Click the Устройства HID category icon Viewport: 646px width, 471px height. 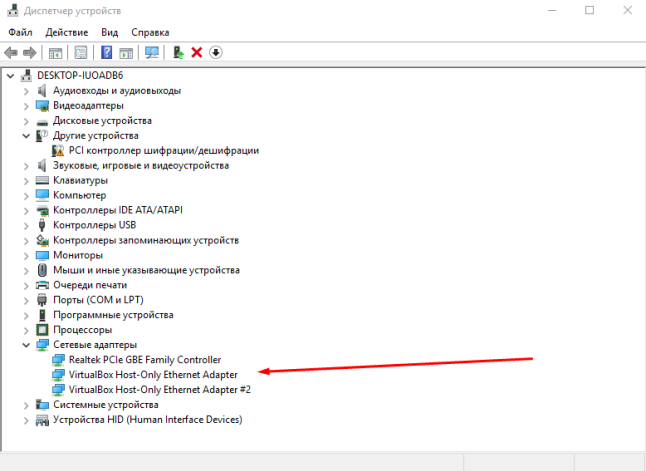[42, 420]
